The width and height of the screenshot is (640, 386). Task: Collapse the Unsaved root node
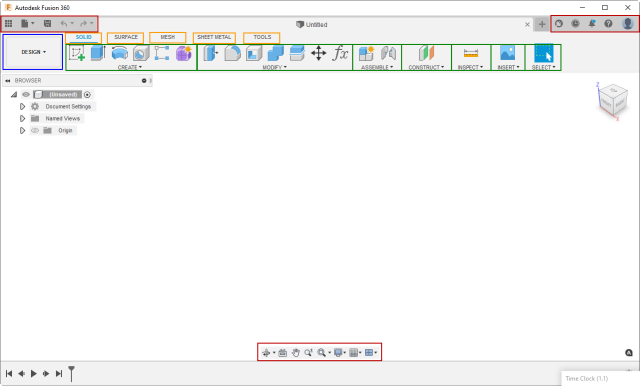[14, 95]
